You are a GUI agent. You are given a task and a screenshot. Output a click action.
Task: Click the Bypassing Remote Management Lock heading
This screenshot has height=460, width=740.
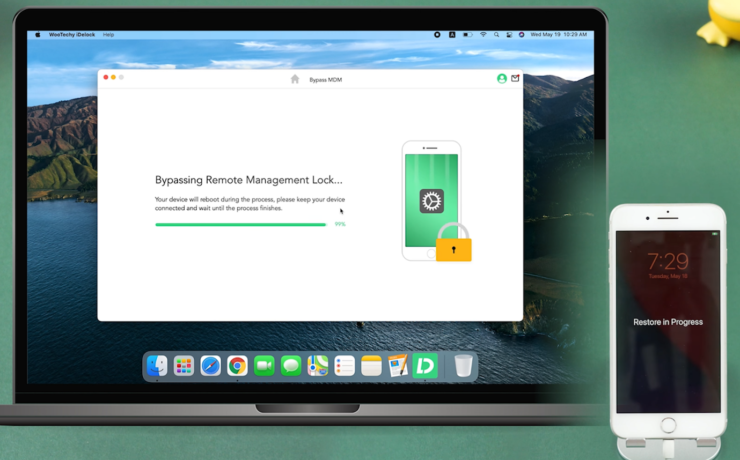coord(249,180)
